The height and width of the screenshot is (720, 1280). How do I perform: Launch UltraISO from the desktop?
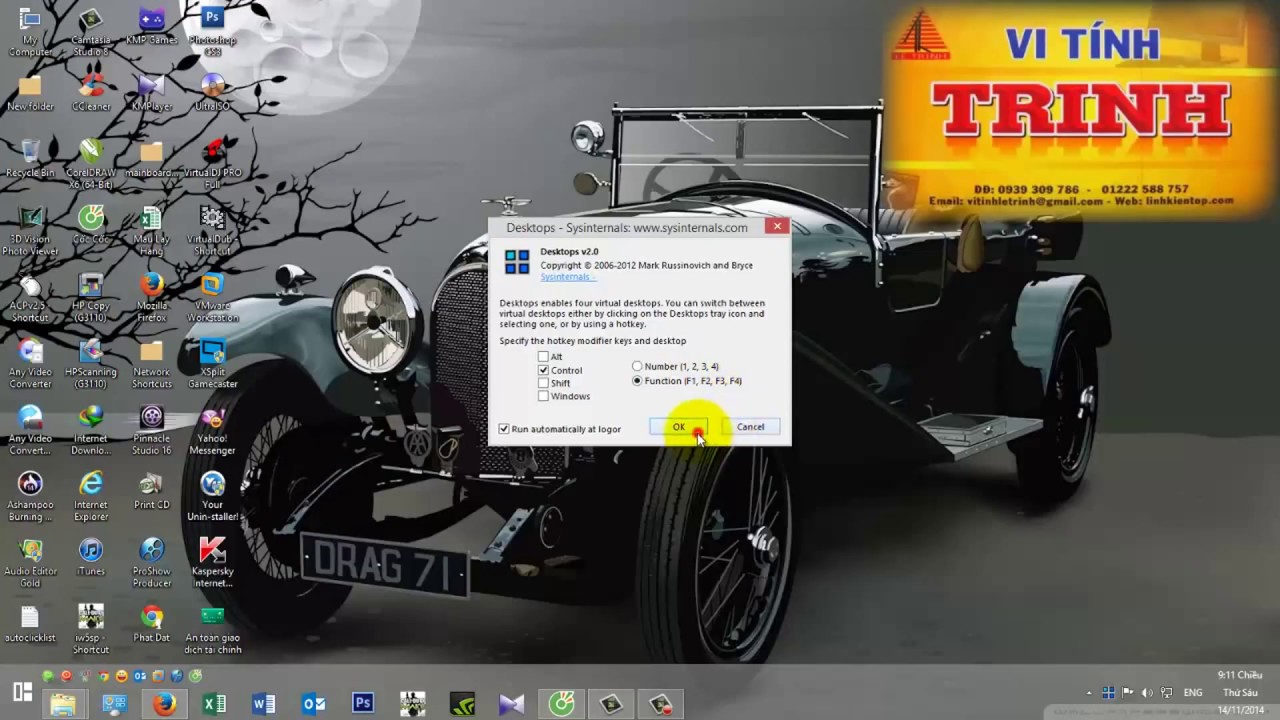click(212, 92)
